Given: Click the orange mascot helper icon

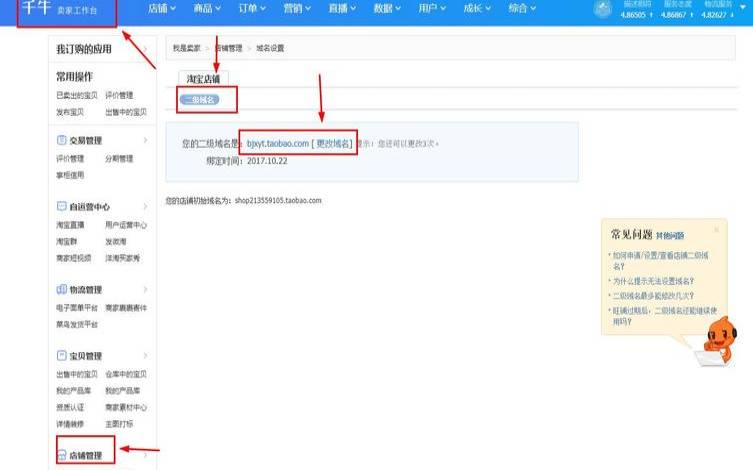Looking at the screenshot, I should tap(718, 340).
